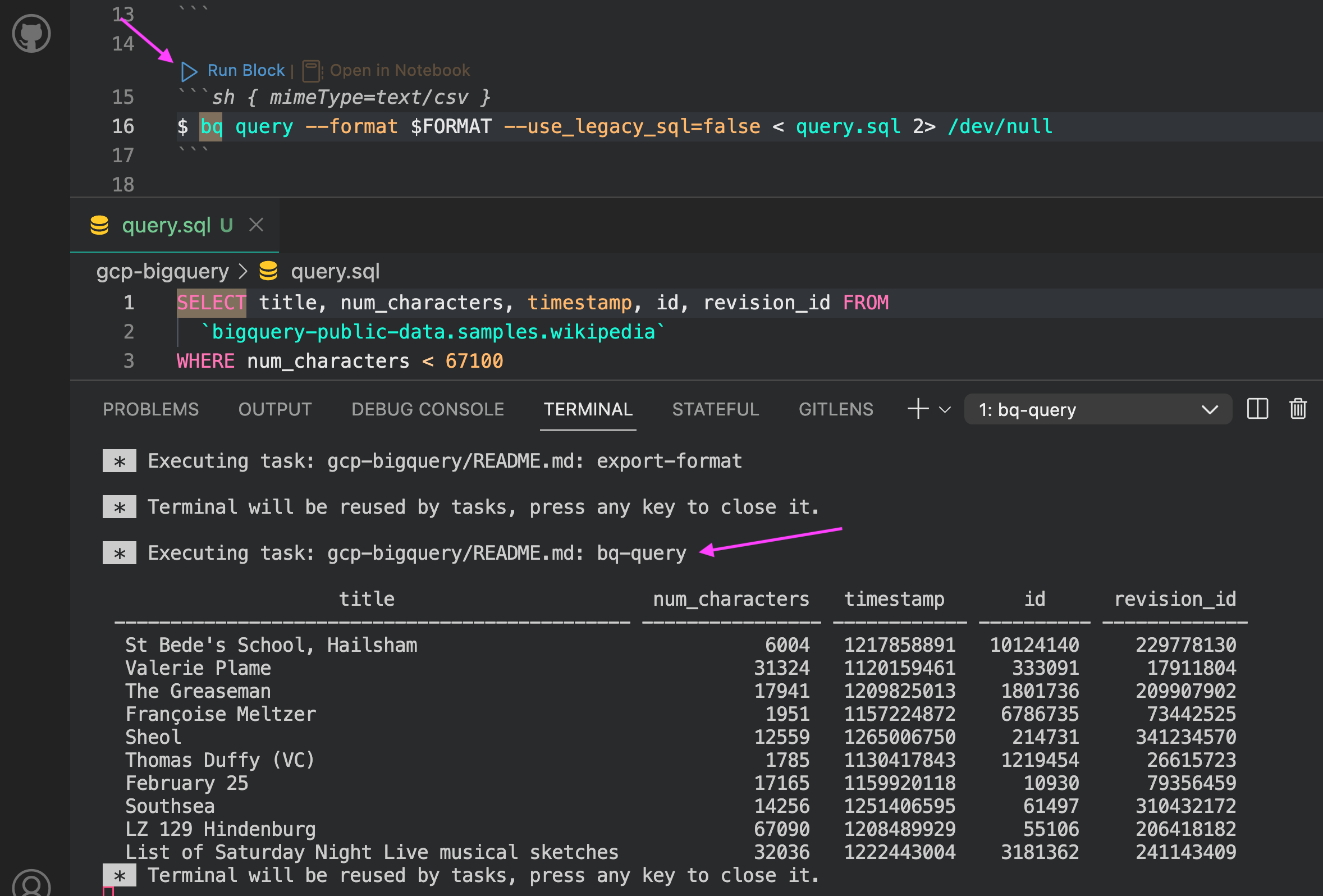
Task: Click the num_characters column header
Action: coord(731,600)
